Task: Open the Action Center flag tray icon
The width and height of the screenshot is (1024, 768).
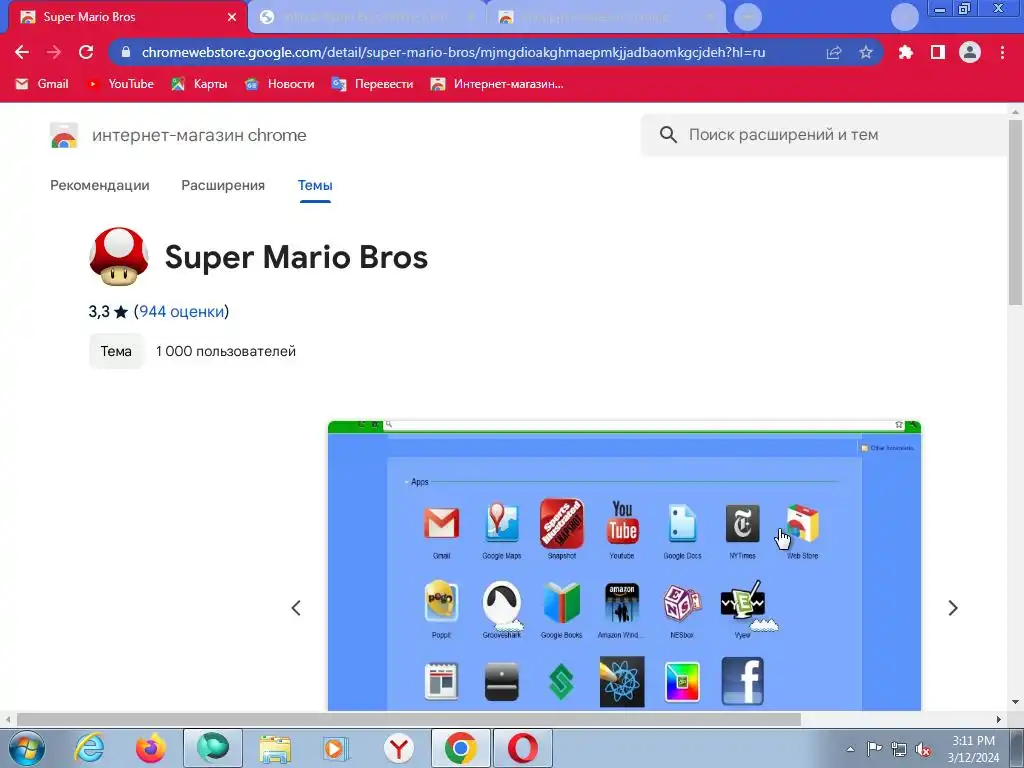Action: [x=874, y=749]
